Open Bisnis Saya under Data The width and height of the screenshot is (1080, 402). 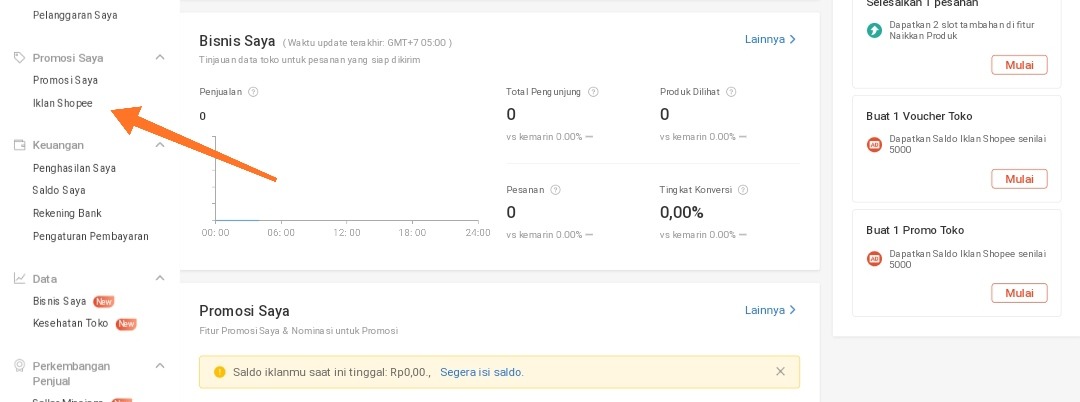[60, 301]
